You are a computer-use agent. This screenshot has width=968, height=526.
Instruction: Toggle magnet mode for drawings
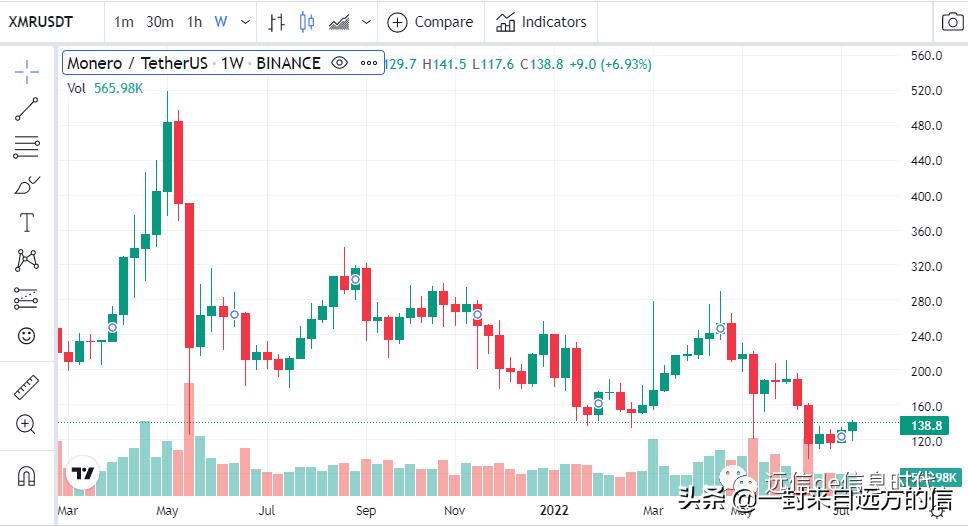(x=27, y=476)
